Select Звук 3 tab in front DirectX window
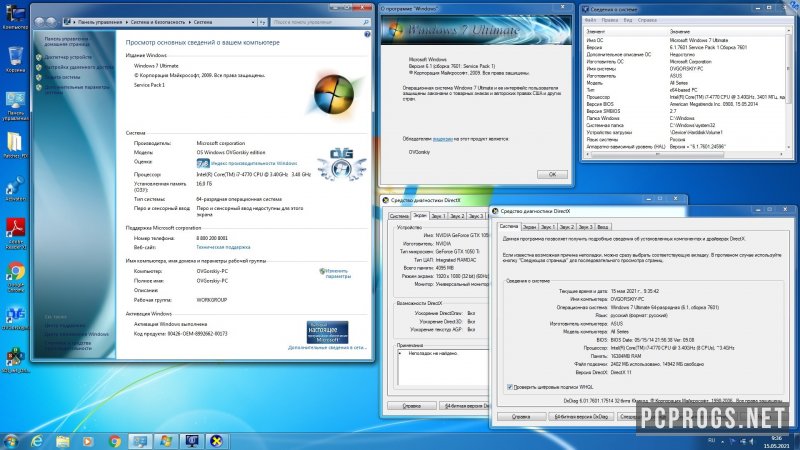The width and height of the screenshot is (800, 450). 585,227
